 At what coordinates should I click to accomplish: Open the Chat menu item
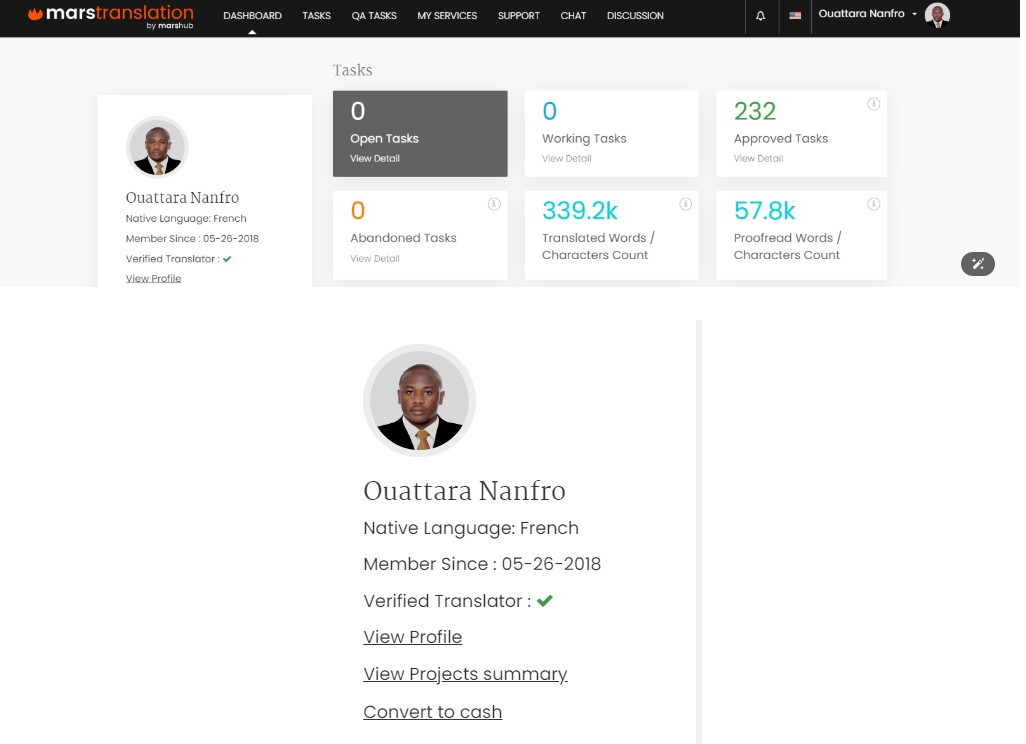point(573,16)
